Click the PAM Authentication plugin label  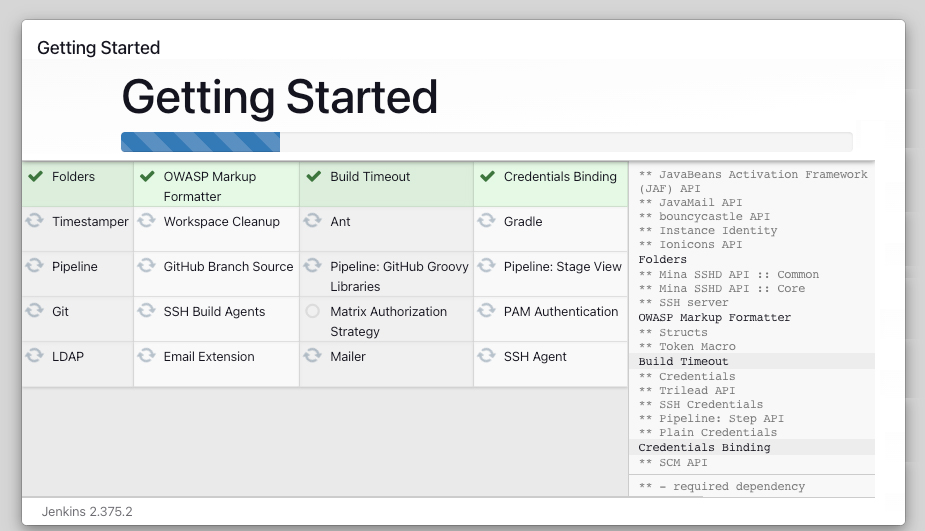560,312
